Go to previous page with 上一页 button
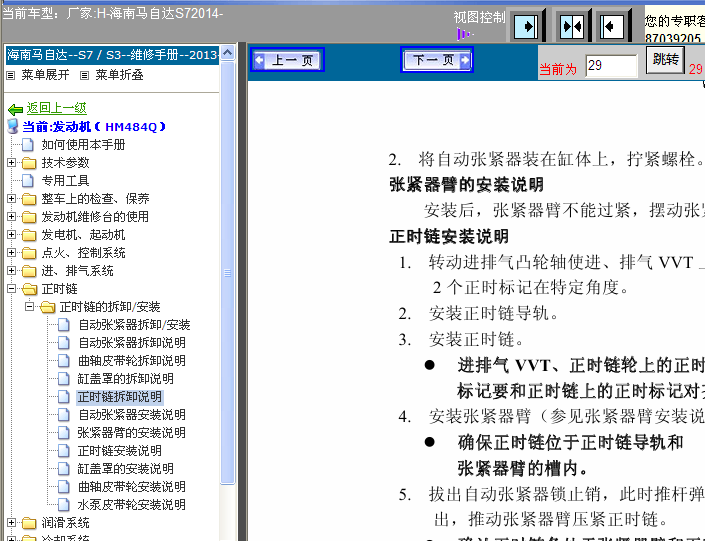The height and width of the screenshot is (541, 705). tap(287, 60)
